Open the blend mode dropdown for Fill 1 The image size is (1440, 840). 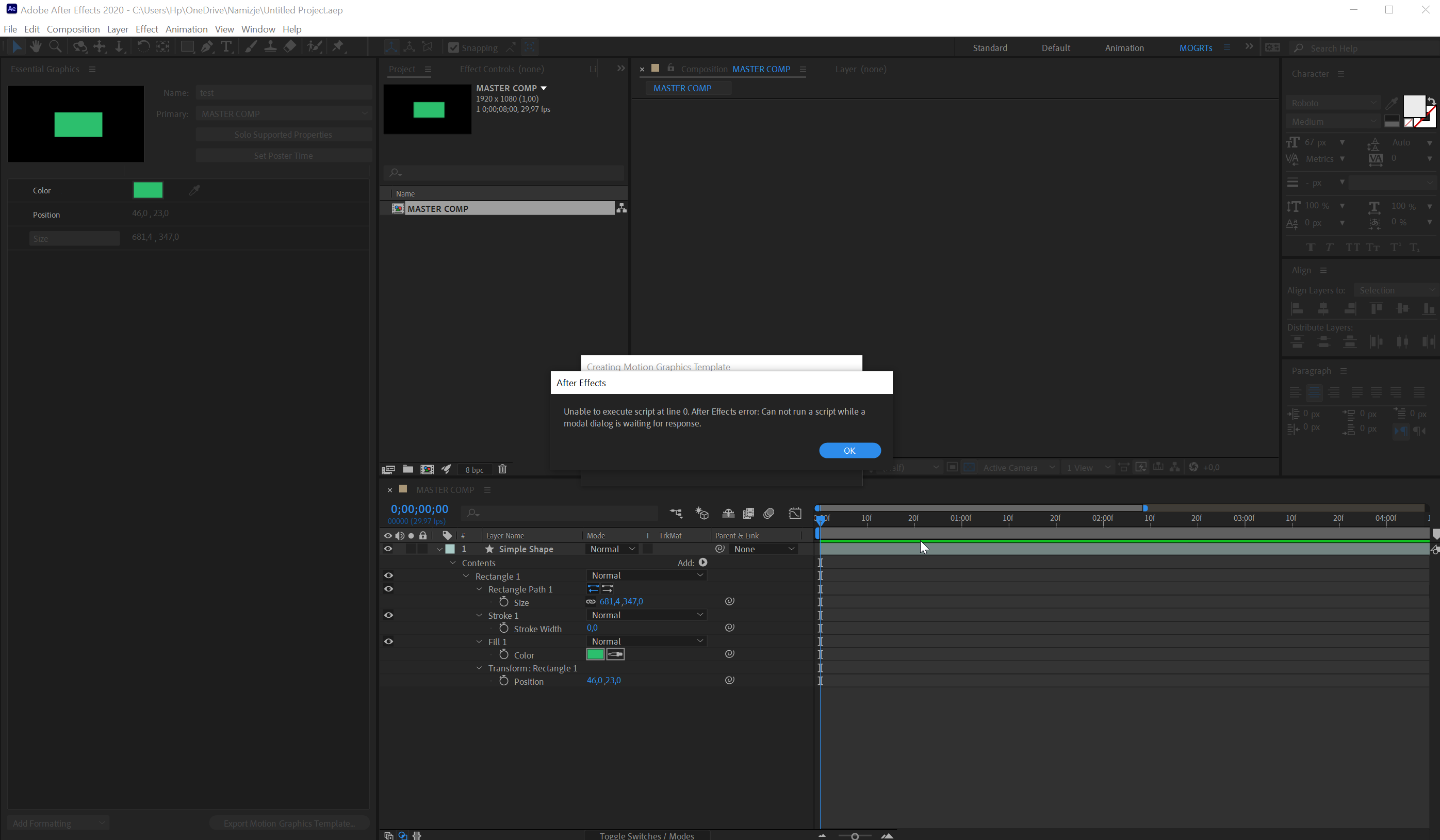646,641
